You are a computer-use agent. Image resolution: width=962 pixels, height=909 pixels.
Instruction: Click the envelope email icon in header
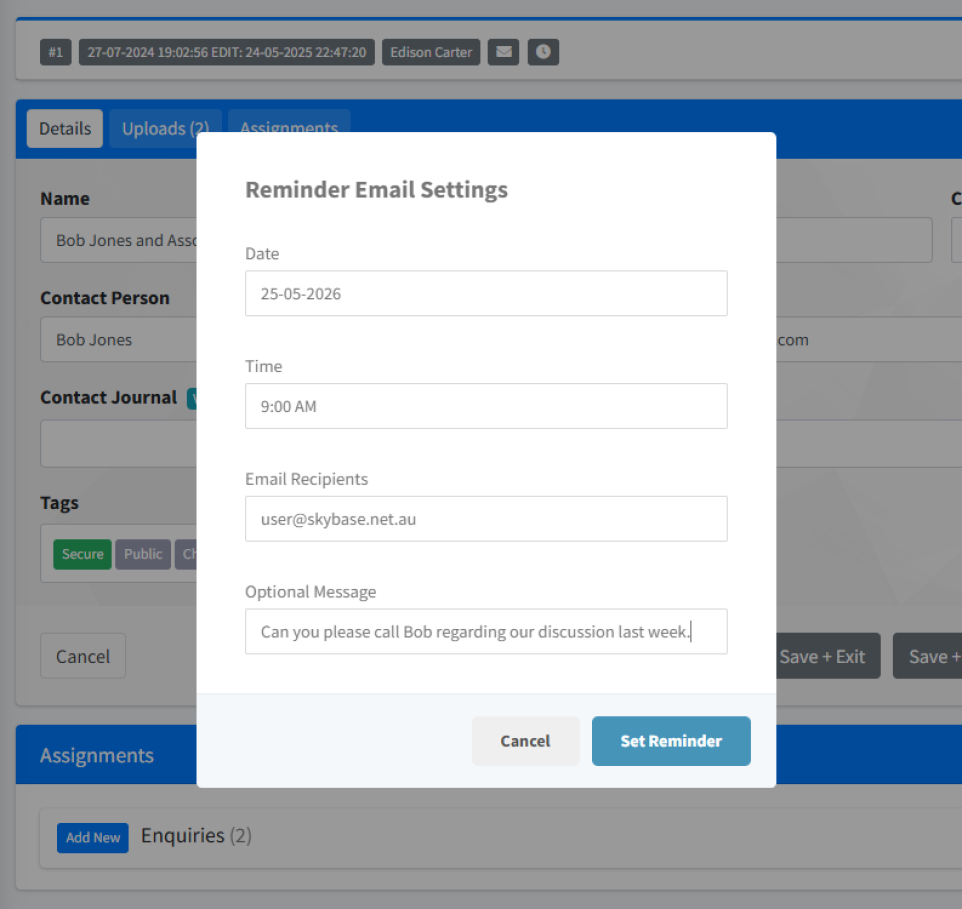click(503, 52)
